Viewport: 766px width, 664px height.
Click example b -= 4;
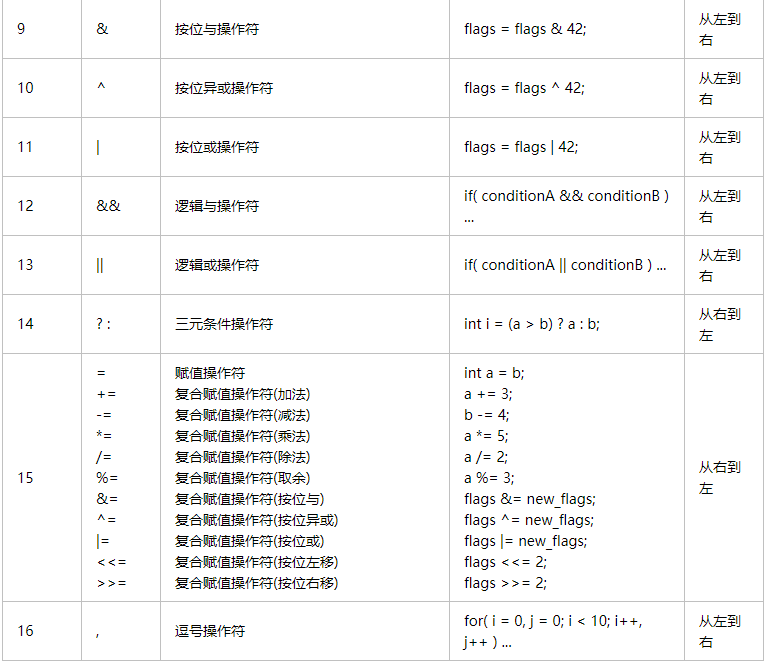pos(487,415)
